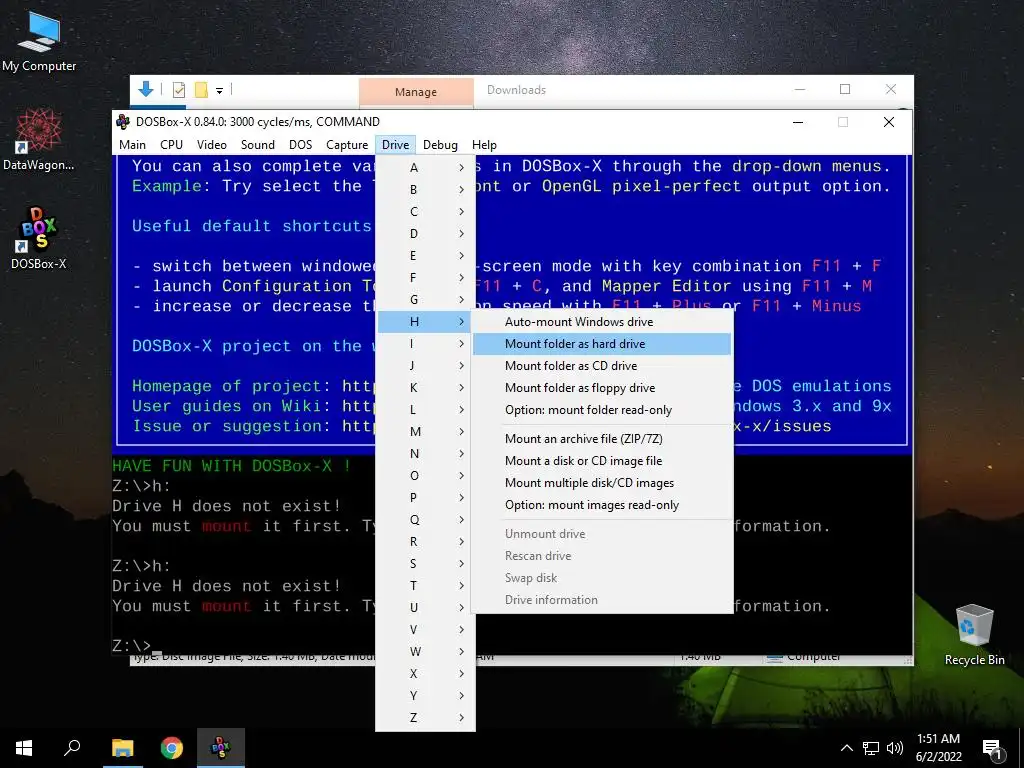The height and width of the screenshot is (768, 1024).
Task: Choose Mount folder as hard drive
Action: pyautogui.click(x=601, y=344)
